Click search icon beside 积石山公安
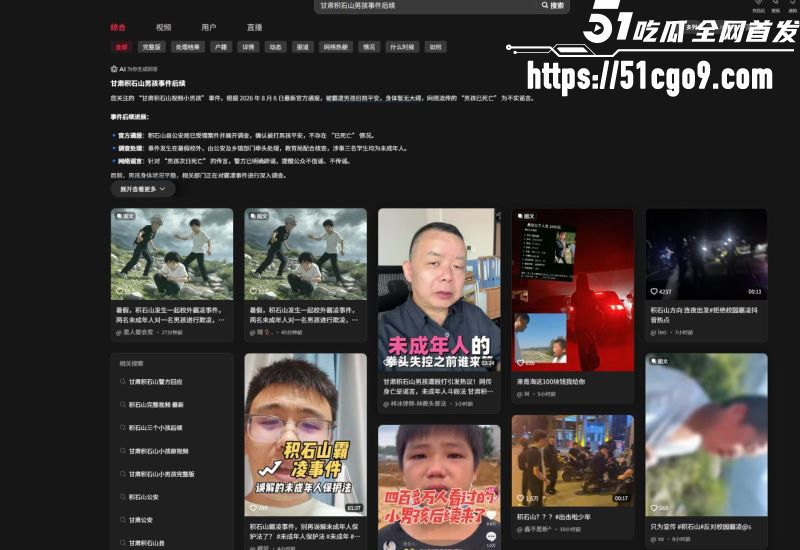The image size is (800, 550). [x=122, y=497]
